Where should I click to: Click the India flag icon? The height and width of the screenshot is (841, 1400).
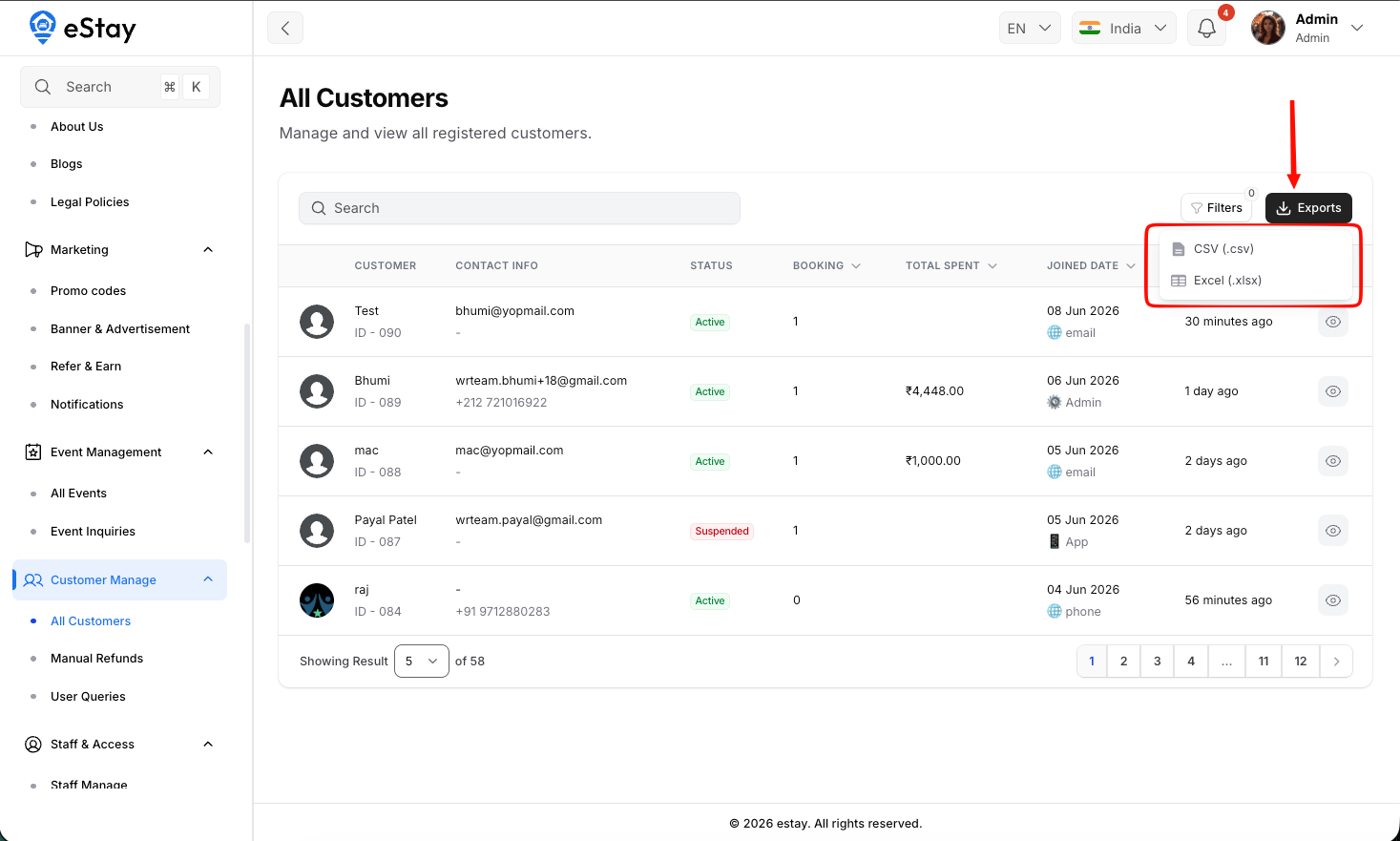tap(1090, 28)
